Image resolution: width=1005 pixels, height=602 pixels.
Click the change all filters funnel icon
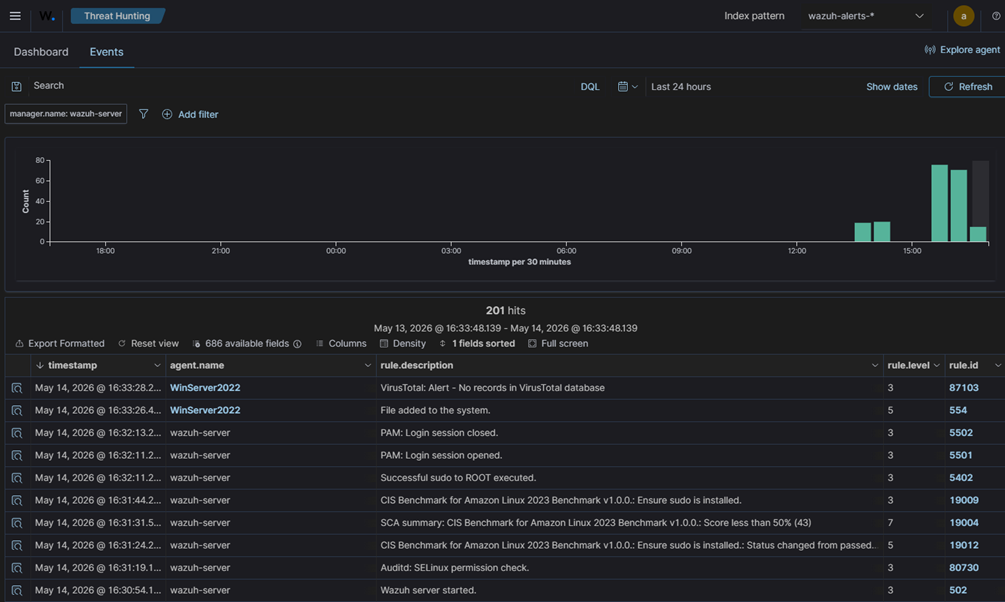pyautogui.click(x=144, y=113)
